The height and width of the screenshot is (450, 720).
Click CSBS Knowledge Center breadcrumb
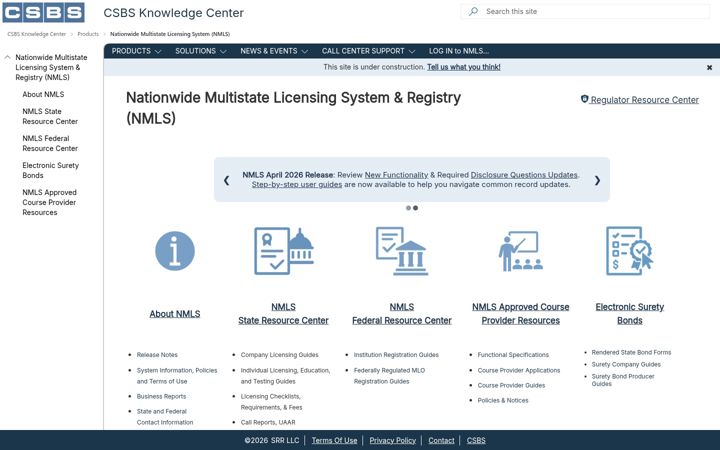click(x=37, y=34)
